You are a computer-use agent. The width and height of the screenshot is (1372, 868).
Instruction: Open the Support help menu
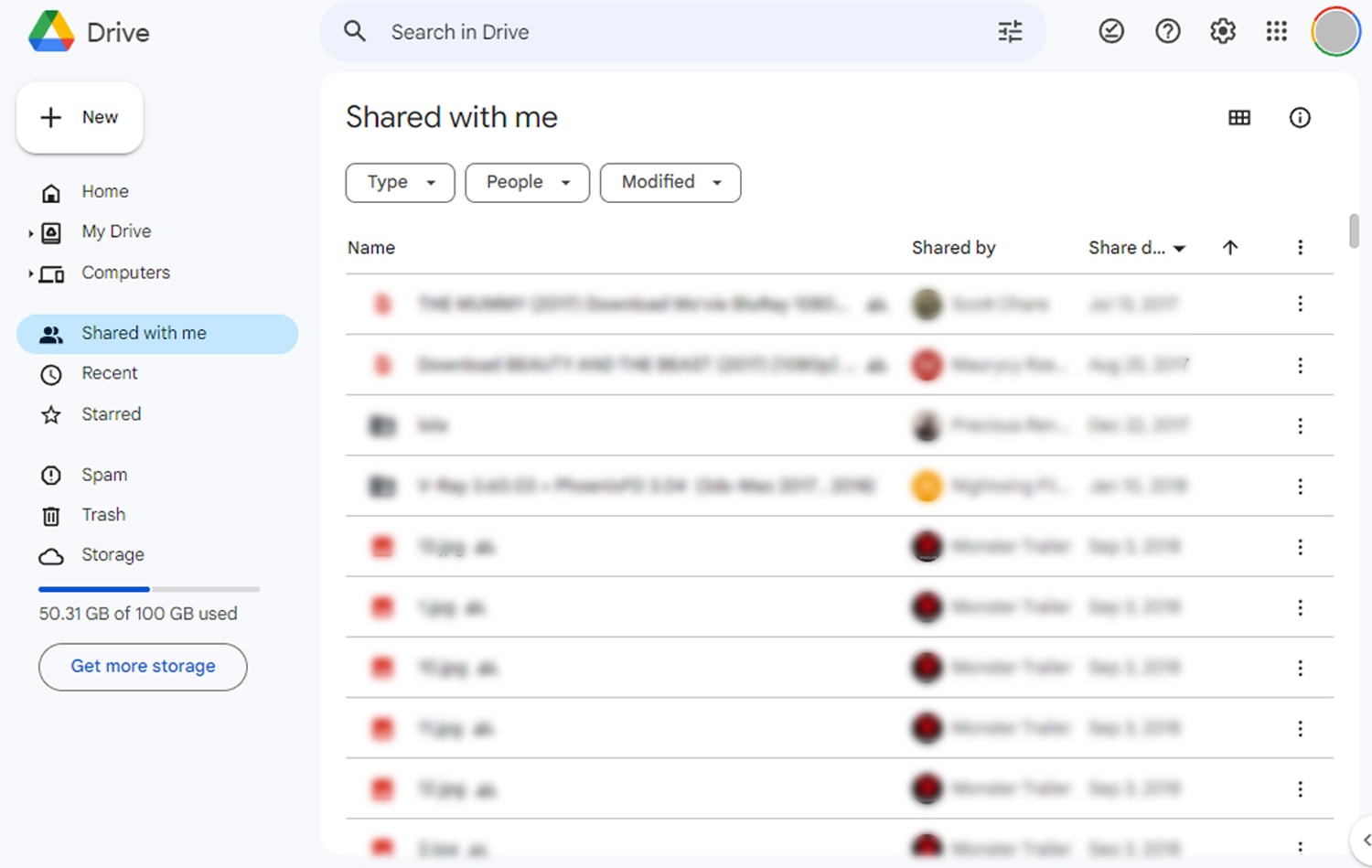[1167, 30]
